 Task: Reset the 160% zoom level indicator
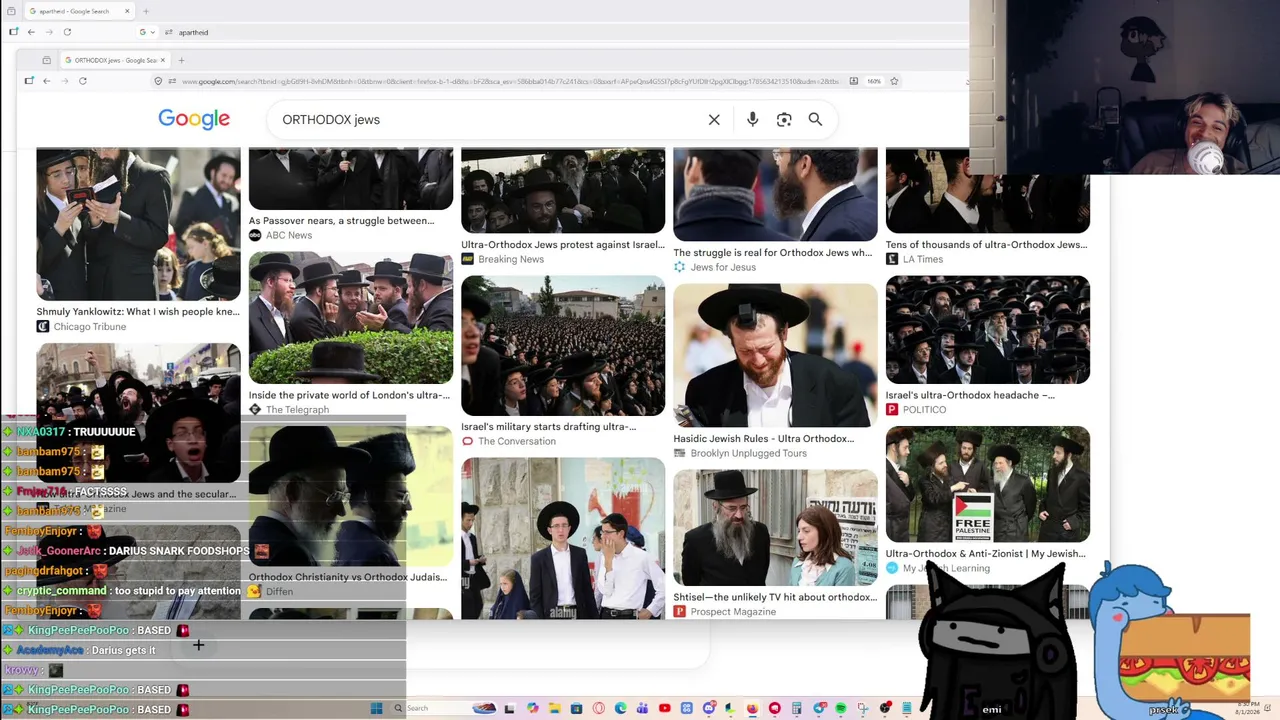point(874,81)
